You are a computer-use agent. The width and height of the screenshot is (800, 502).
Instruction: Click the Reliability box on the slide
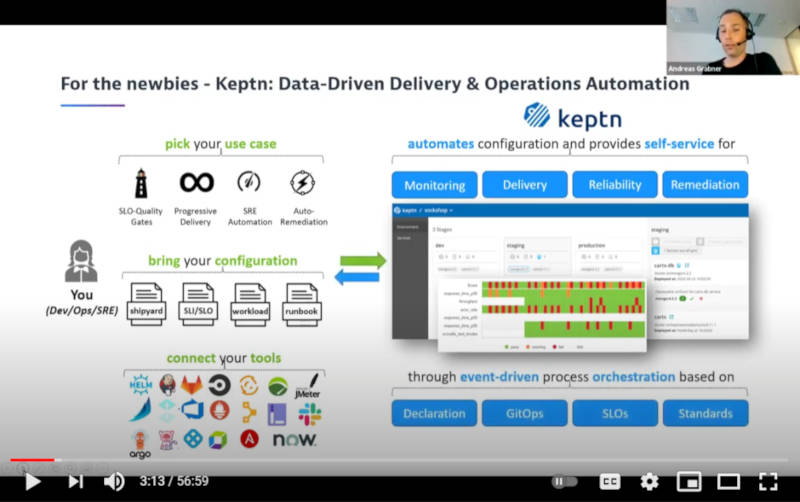tap(615, 185)
